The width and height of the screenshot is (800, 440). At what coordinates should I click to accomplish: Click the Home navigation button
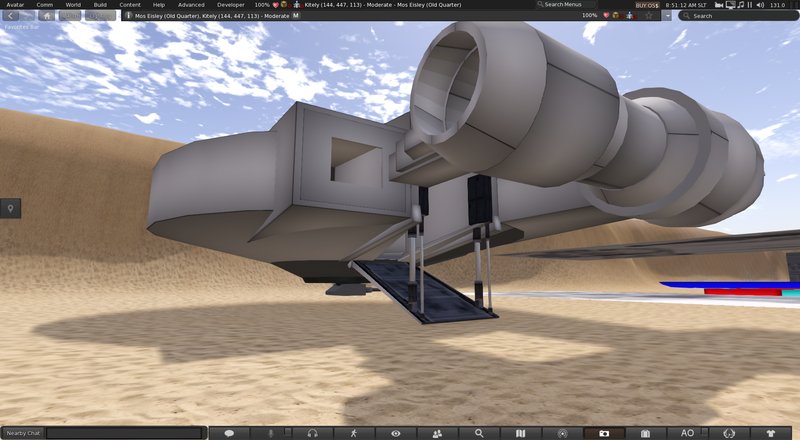point(47,16)
